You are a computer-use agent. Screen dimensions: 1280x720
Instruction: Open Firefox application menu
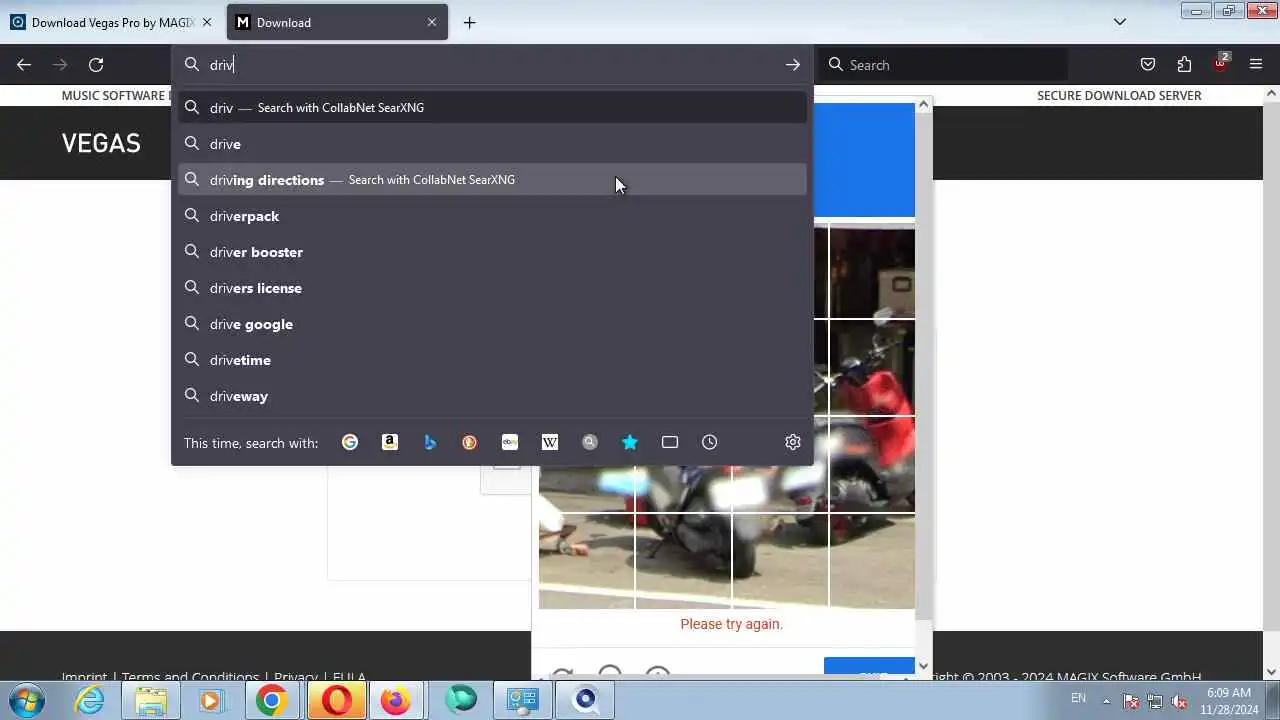[1256, 65]
